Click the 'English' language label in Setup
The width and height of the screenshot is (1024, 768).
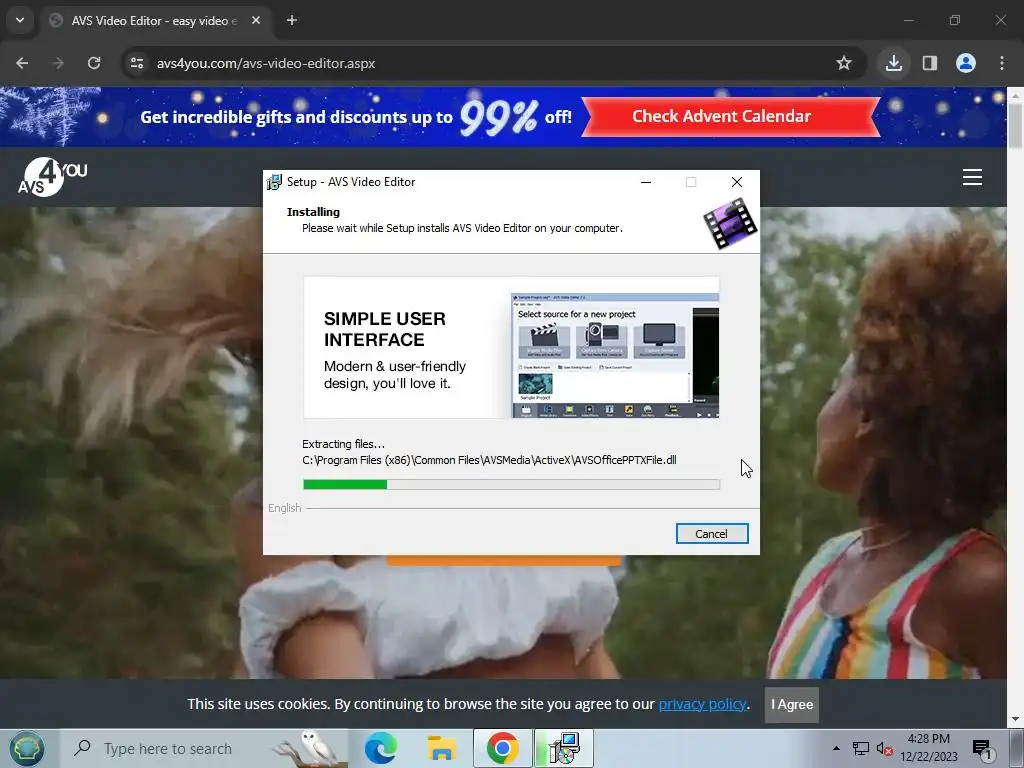(x=285, y=508)
